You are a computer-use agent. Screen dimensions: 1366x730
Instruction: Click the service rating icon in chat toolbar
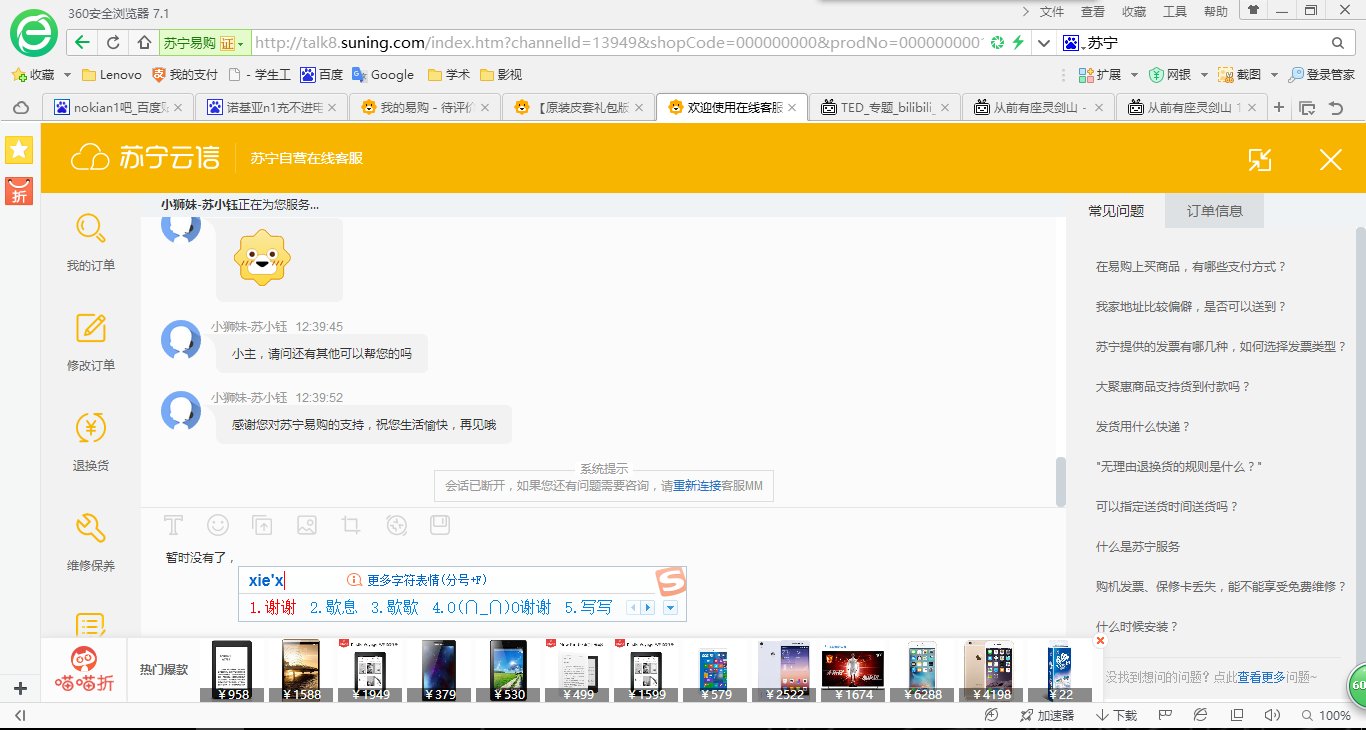[396, 525]
